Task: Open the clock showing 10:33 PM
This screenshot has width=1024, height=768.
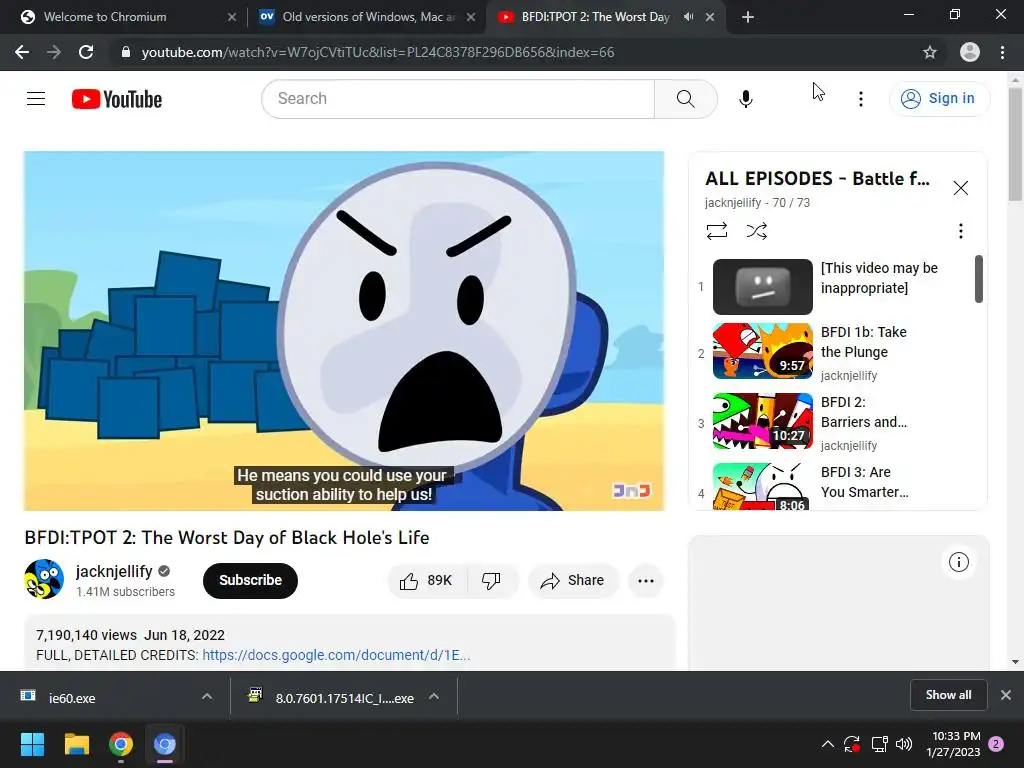Action: coord(953,744)
